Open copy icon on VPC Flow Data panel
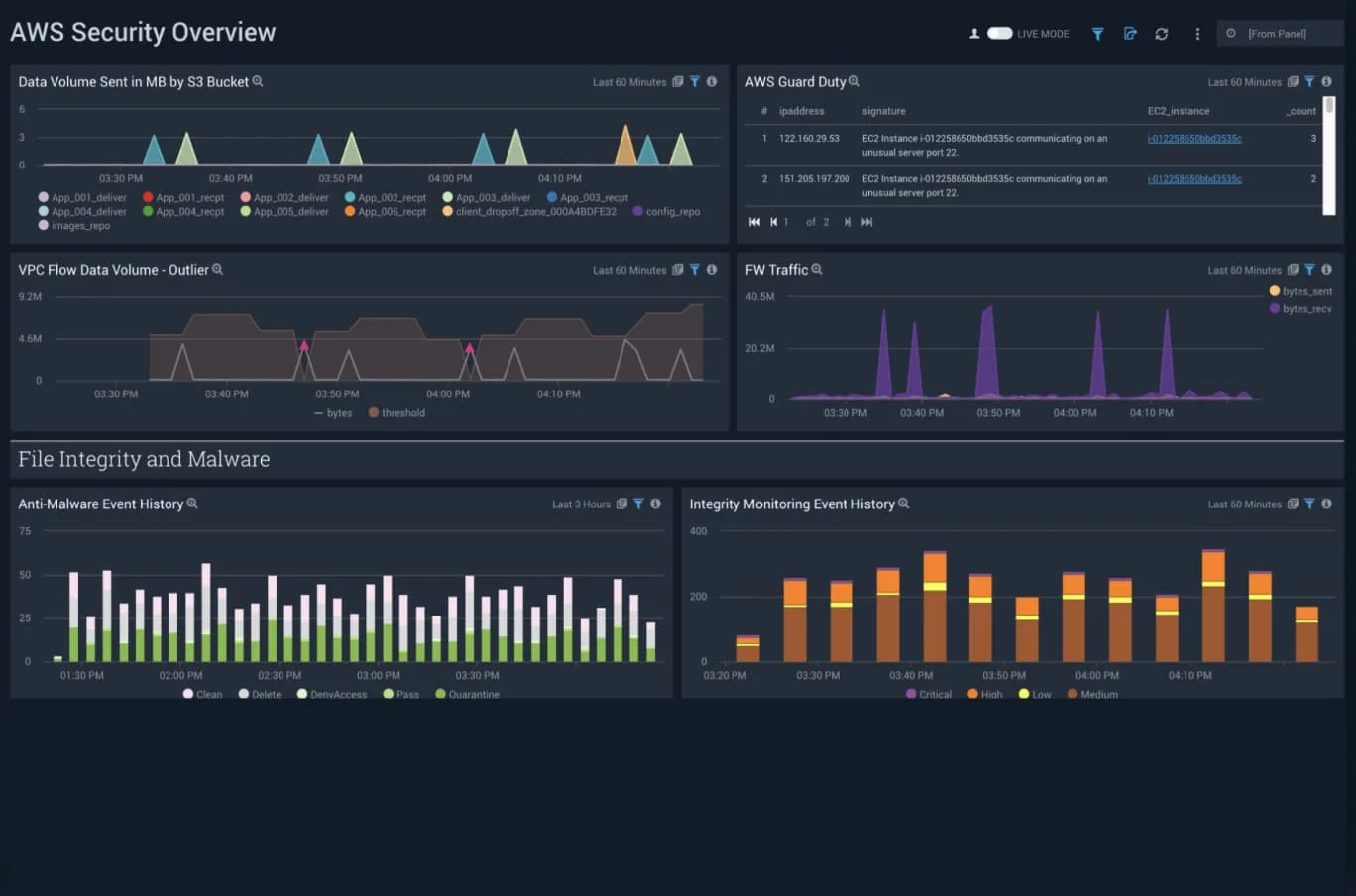Image resolution: width=1356 pixels, height=896 pixels. point(677,270)
